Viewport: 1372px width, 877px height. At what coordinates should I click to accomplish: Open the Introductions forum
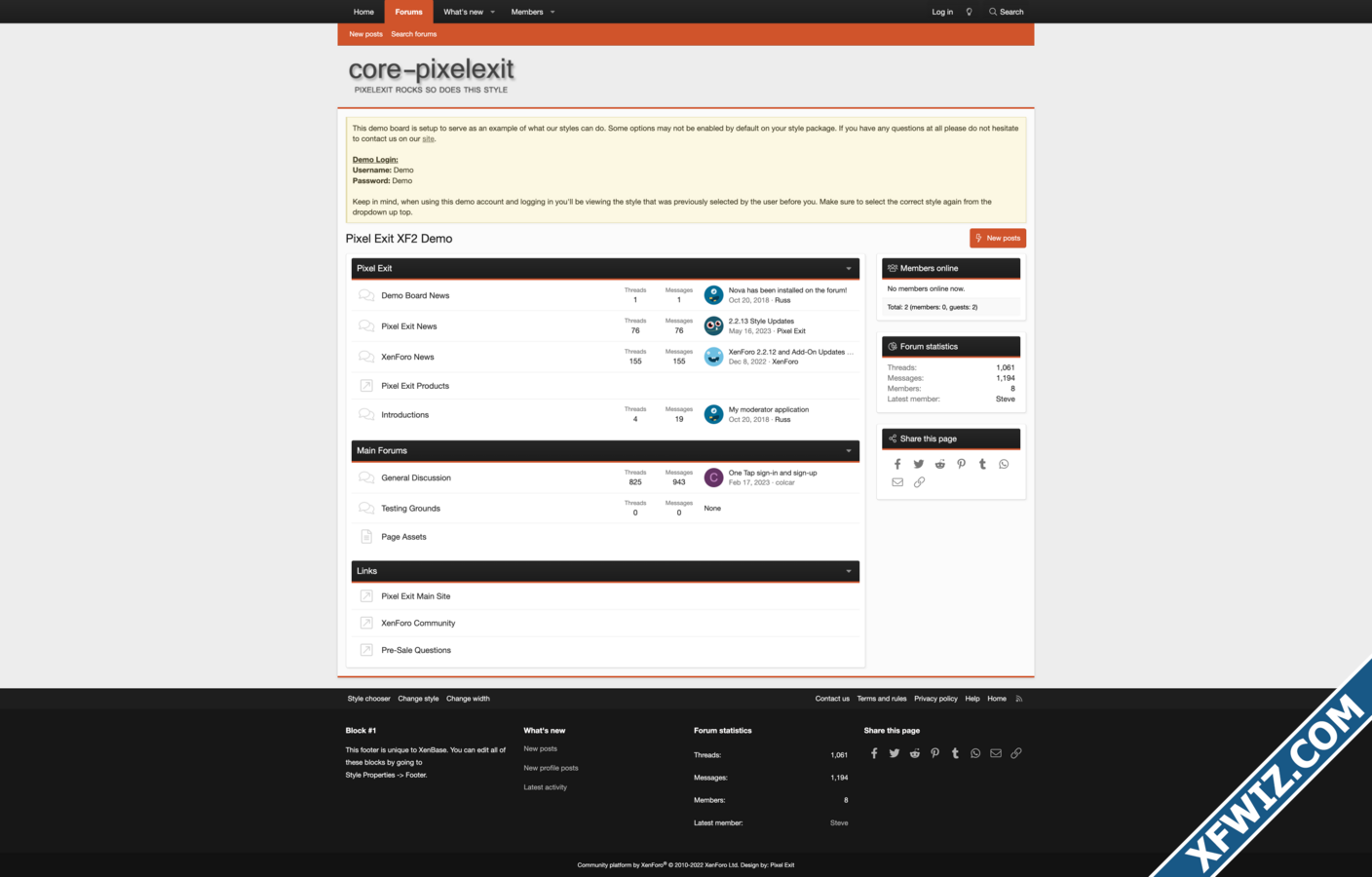(405, 415)
